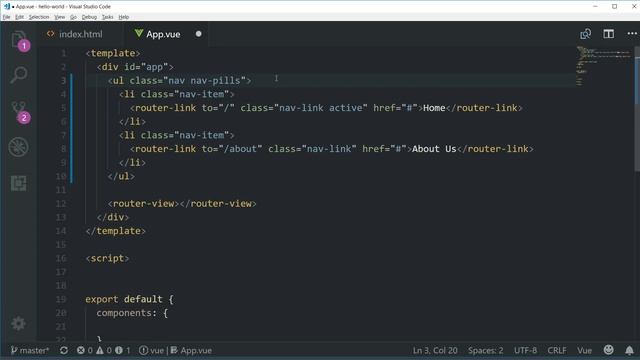Open the Search view in activity bar
640x360 pixels.
[19, 75]
